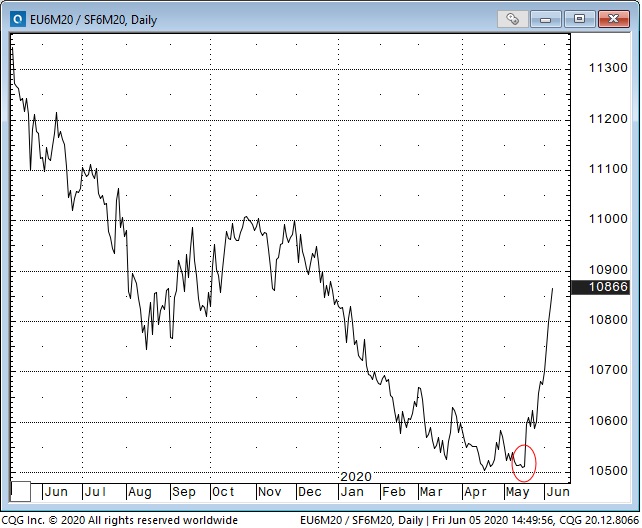Click the Oct label on time axis

click(223, 492)
